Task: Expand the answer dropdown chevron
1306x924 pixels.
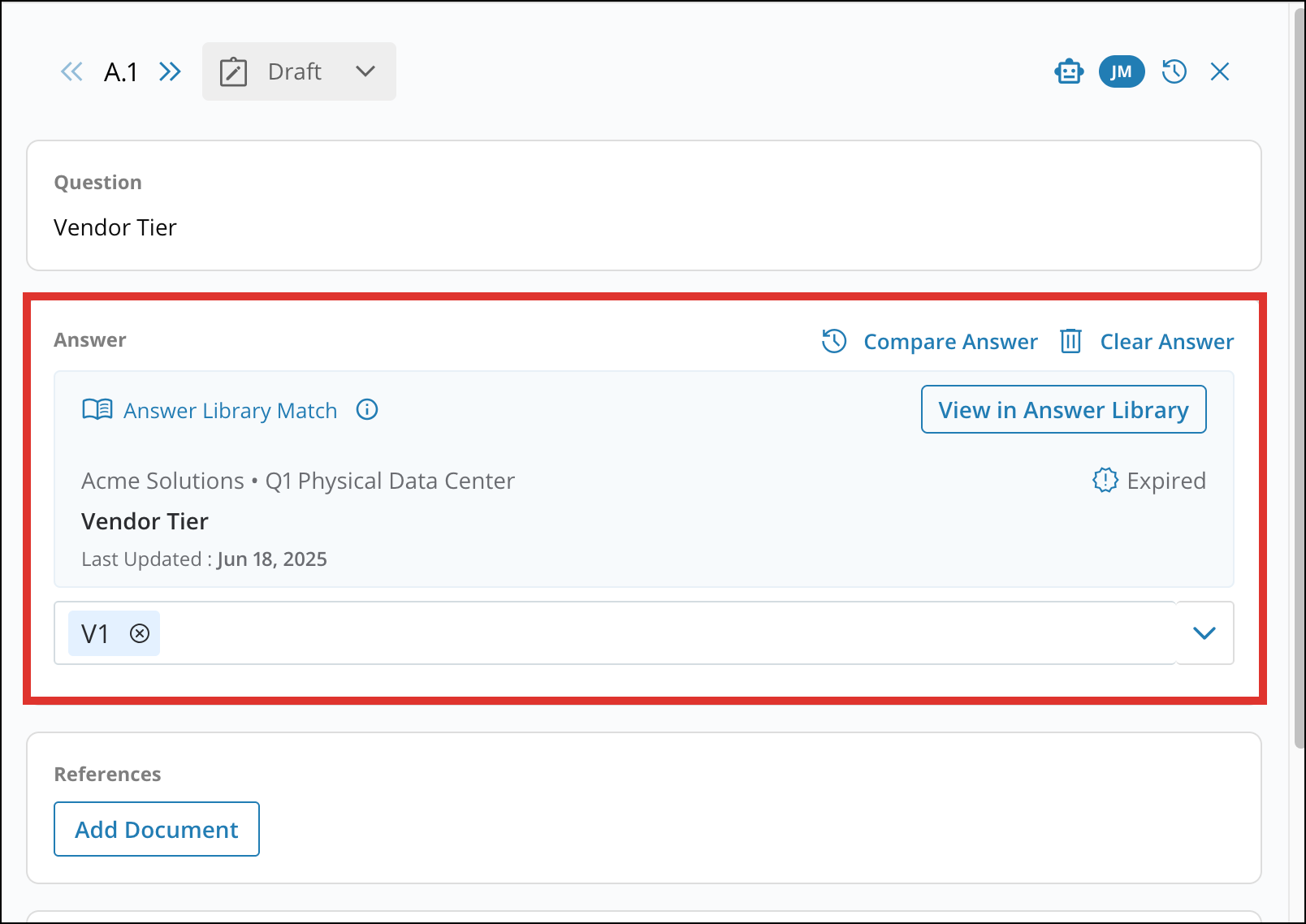Action: [1204, 633]
